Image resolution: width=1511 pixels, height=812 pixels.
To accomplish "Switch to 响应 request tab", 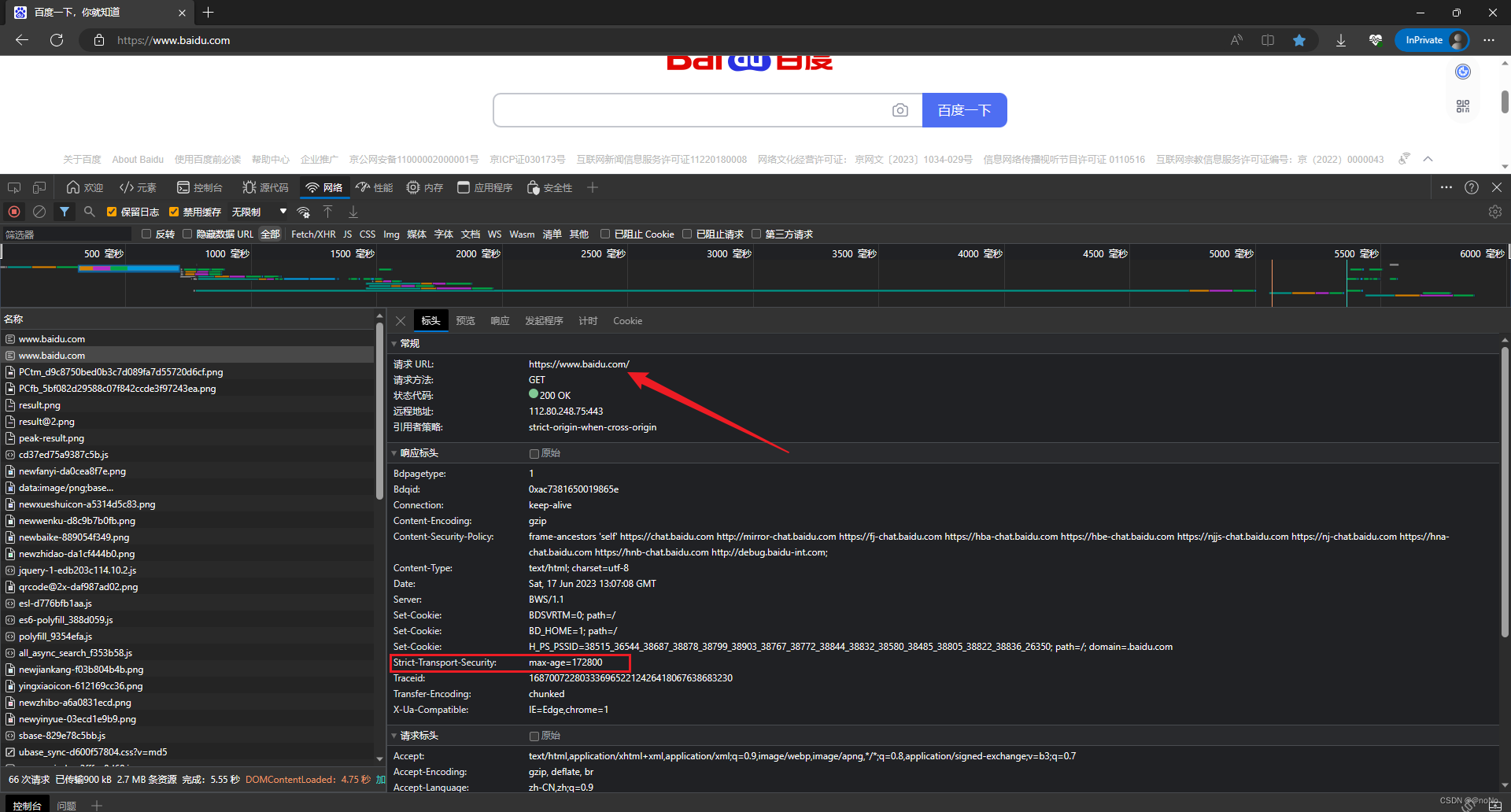I will coord(500,321).
